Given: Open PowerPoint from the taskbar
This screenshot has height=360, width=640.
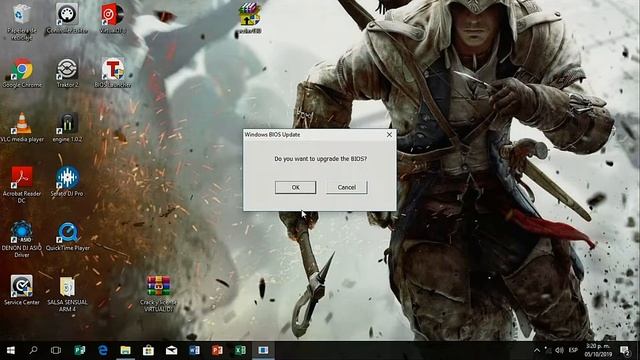Looking at the screenshot, I should pyautogui.click(x=217, y=350).
